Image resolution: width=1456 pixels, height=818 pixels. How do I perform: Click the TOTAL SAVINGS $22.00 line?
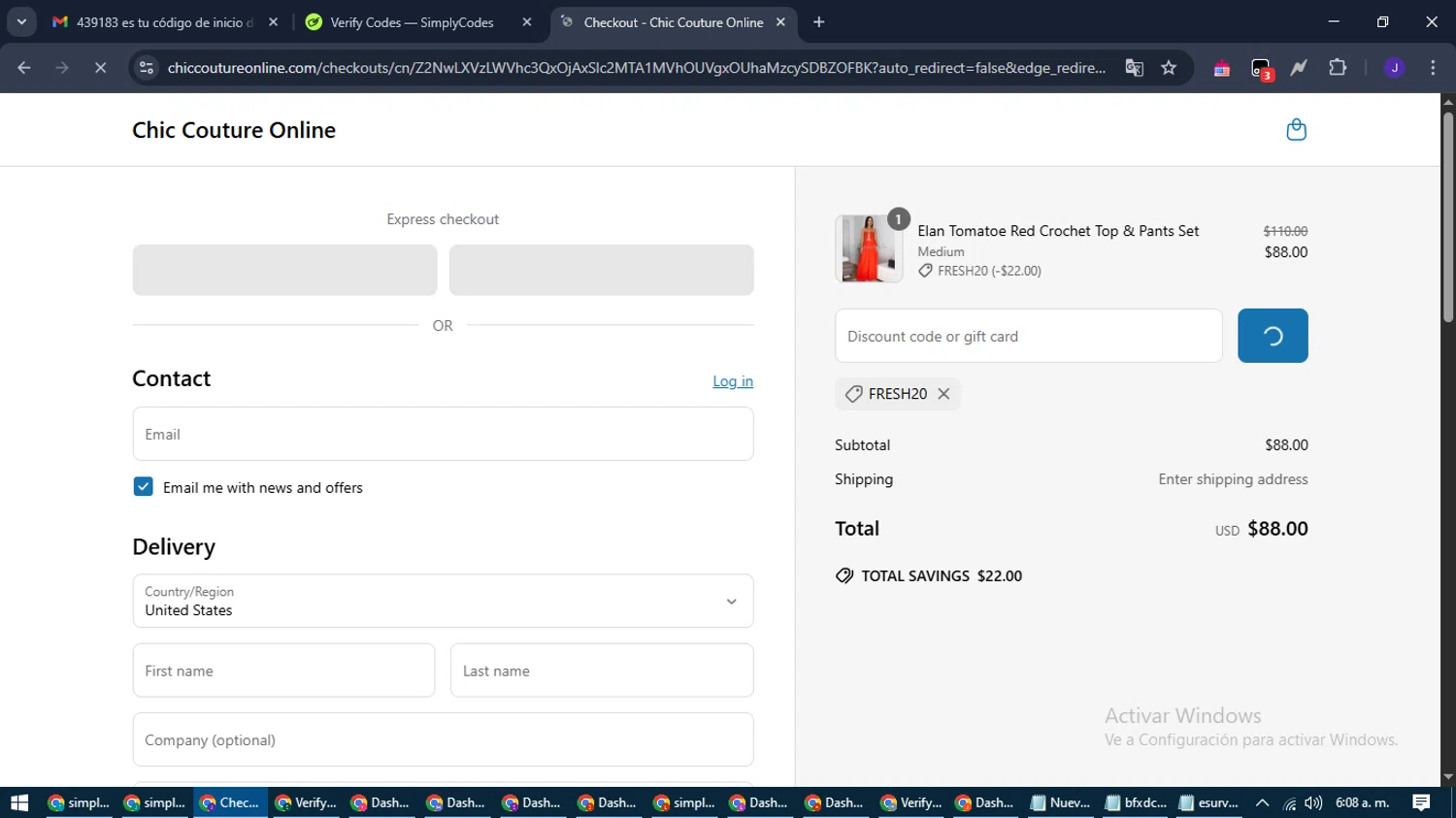tap(929, 575)
